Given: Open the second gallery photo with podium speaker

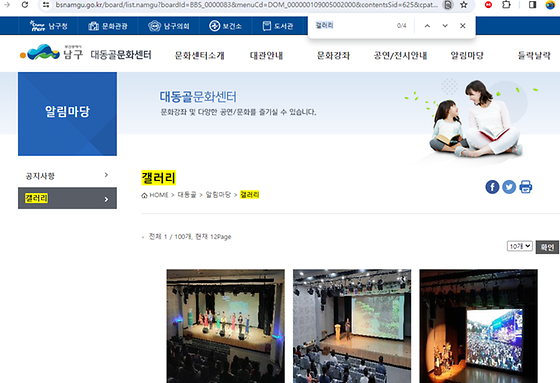Looking at the screenshot, I should pyautogui.click(x=352, y=326).
